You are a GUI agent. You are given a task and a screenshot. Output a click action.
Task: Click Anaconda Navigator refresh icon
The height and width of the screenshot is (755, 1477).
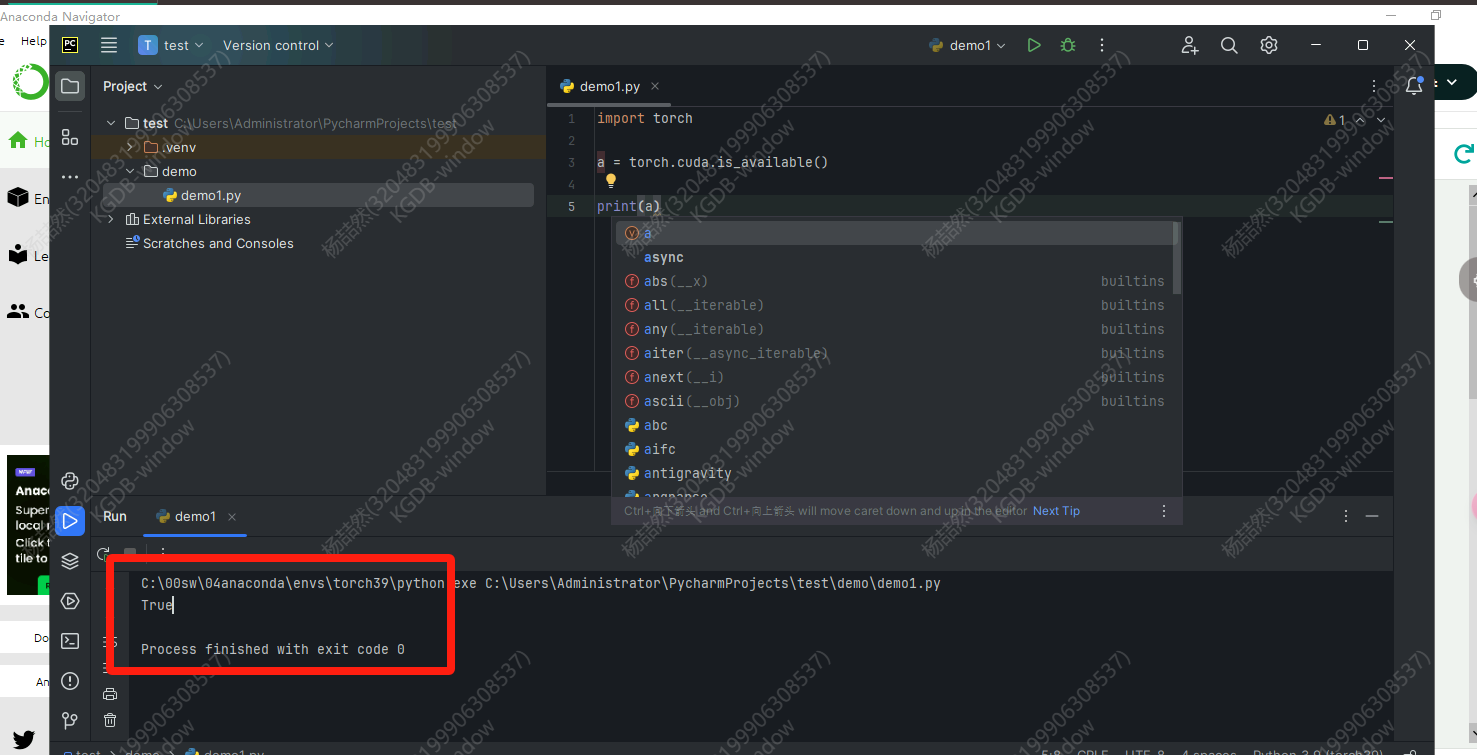pyautogui.click(x=1464, y=153)
